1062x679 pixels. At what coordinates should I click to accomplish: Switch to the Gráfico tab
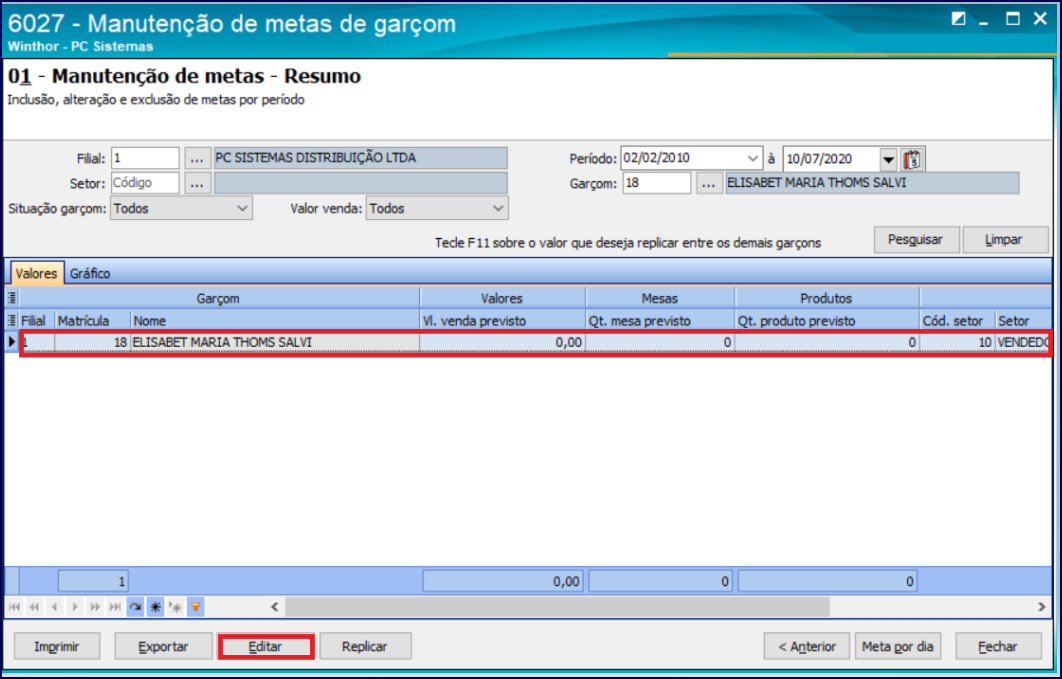coord(90,273)
